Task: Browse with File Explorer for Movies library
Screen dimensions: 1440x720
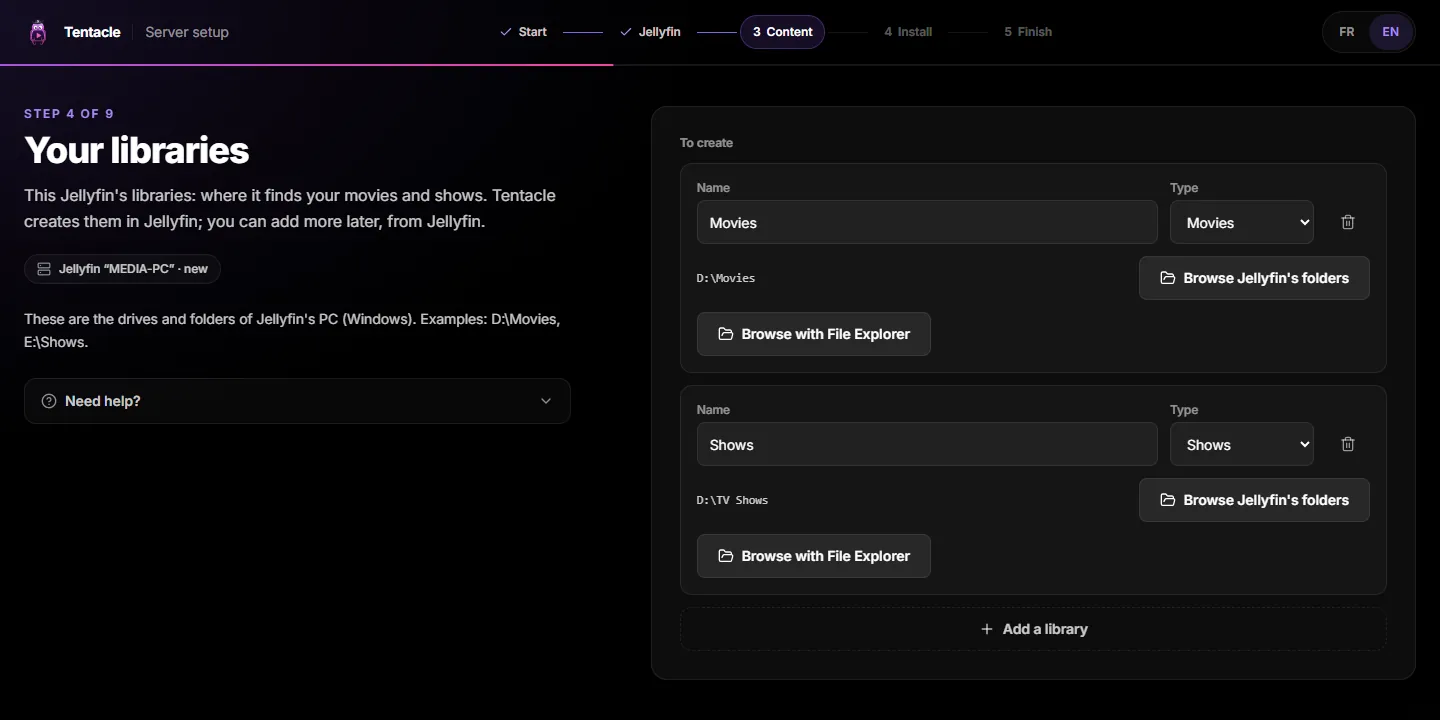Action: (x=814, y=334)
